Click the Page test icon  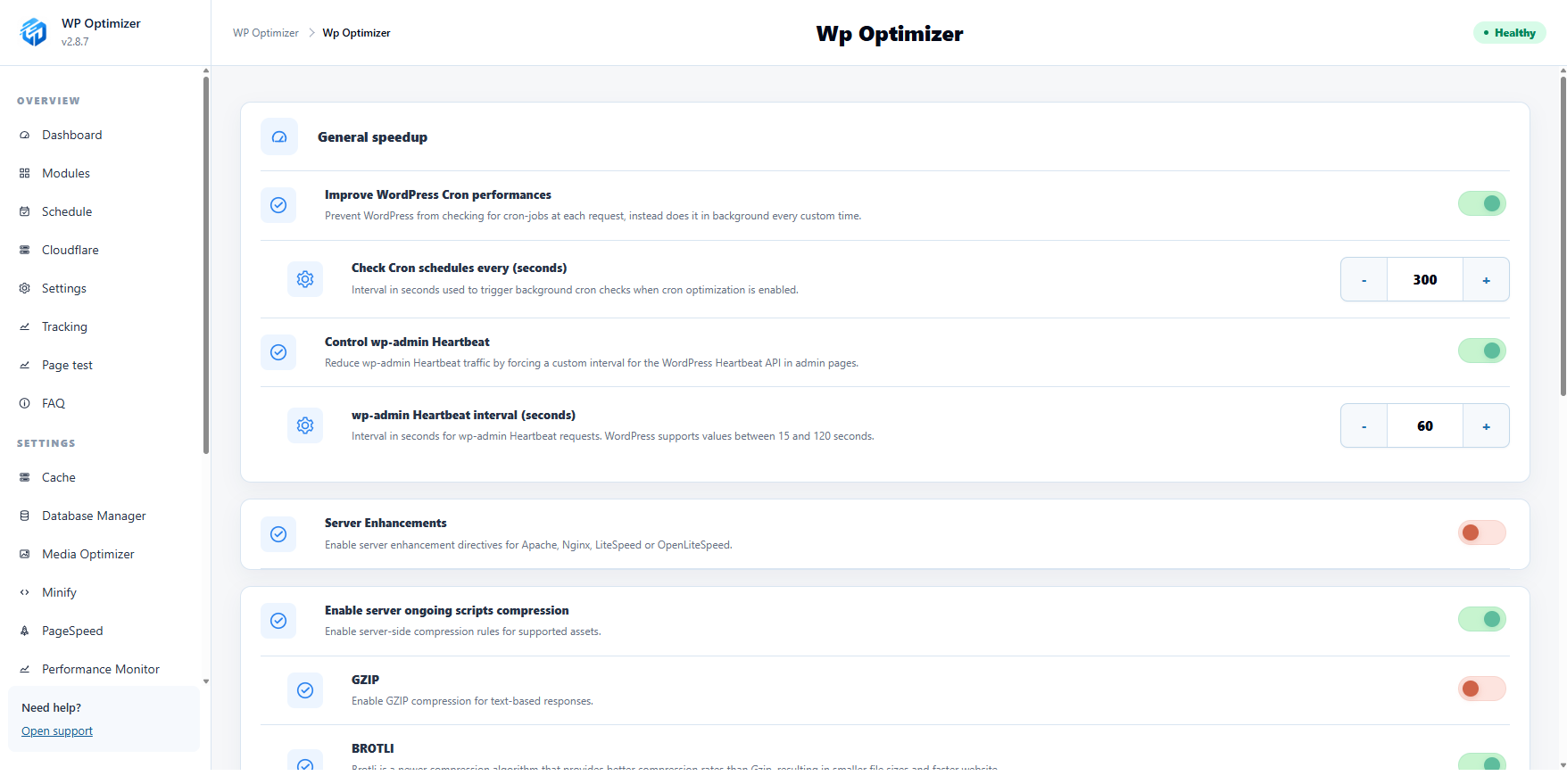pyautogui.click(x=25, y=366)
